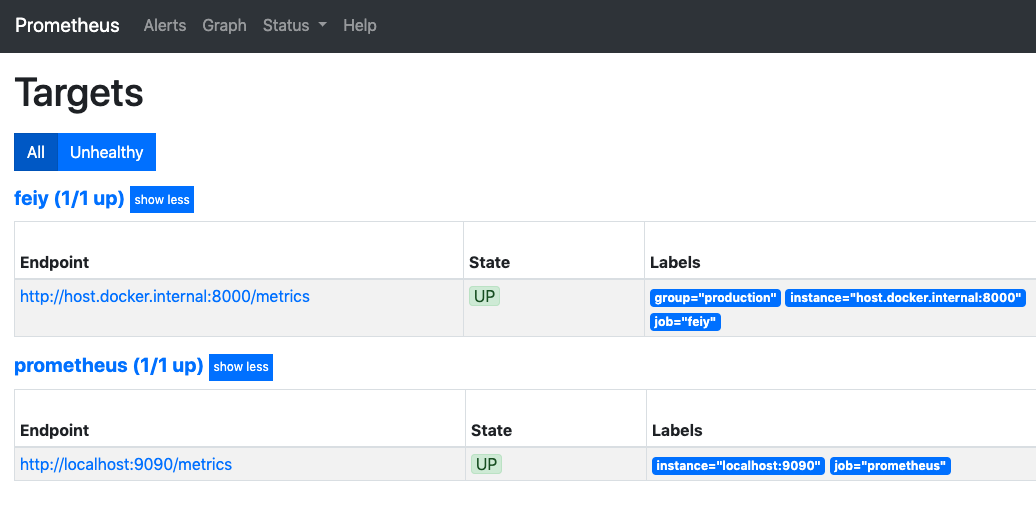Collapse feiy targets with show less

(162, 200)
